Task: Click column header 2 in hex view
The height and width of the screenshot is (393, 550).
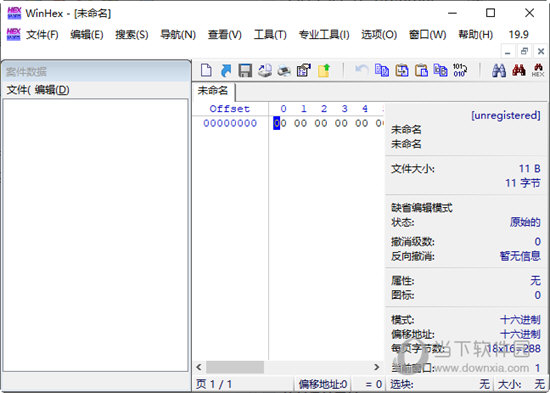Action: (x=324, y=109)
